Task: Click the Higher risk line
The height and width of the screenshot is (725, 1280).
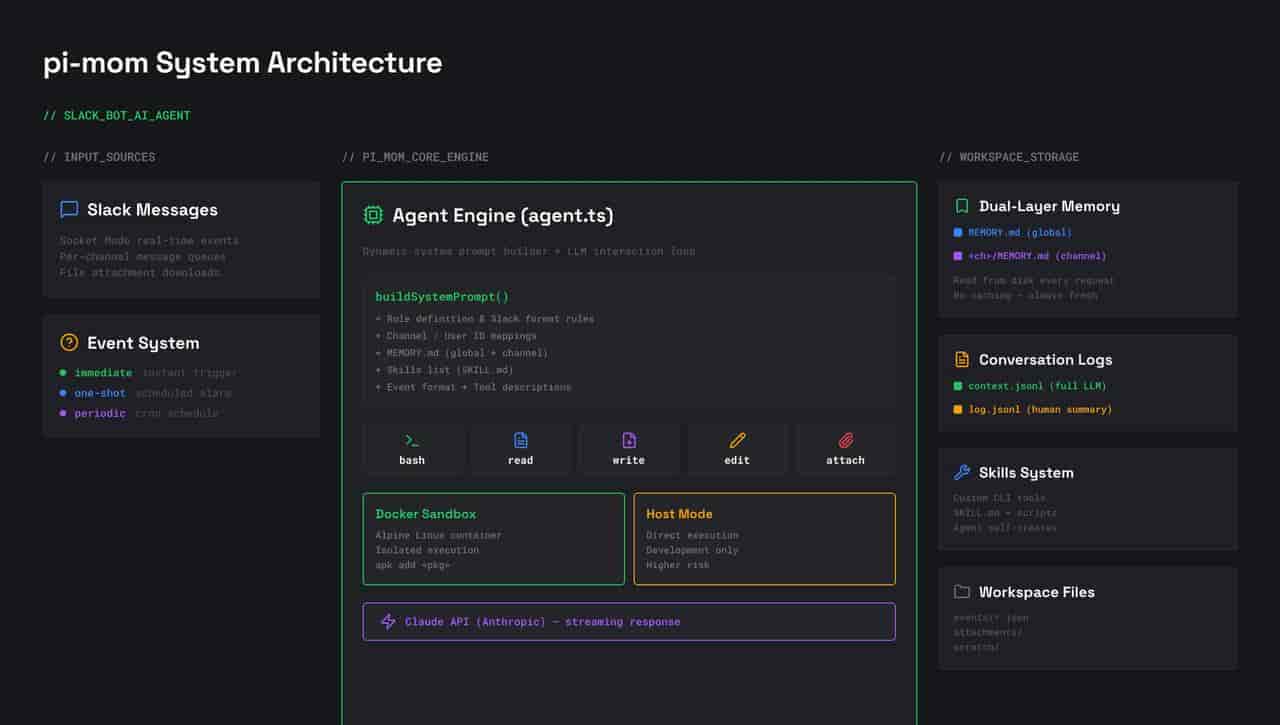Action: 678,565
